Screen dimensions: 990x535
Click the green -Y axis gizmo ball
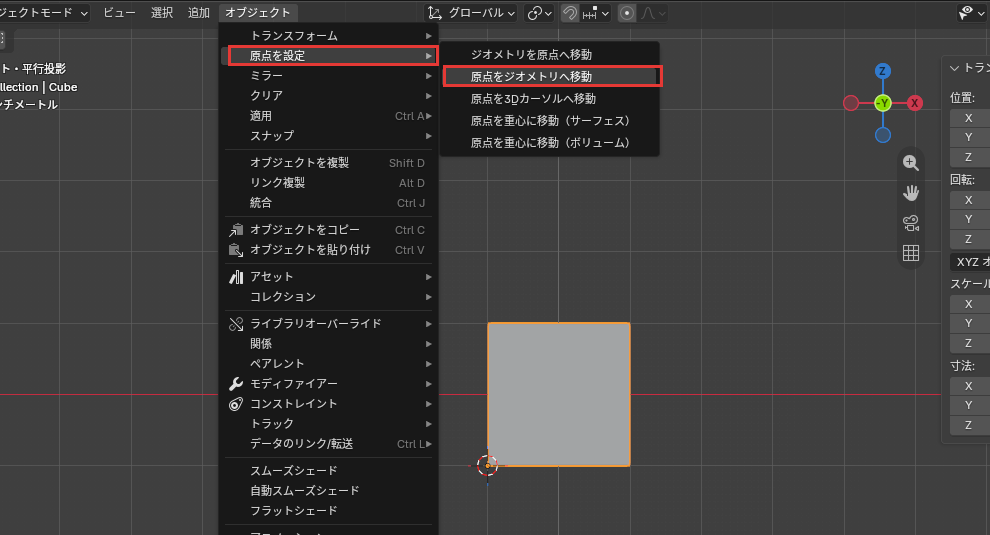click(883, 103)
